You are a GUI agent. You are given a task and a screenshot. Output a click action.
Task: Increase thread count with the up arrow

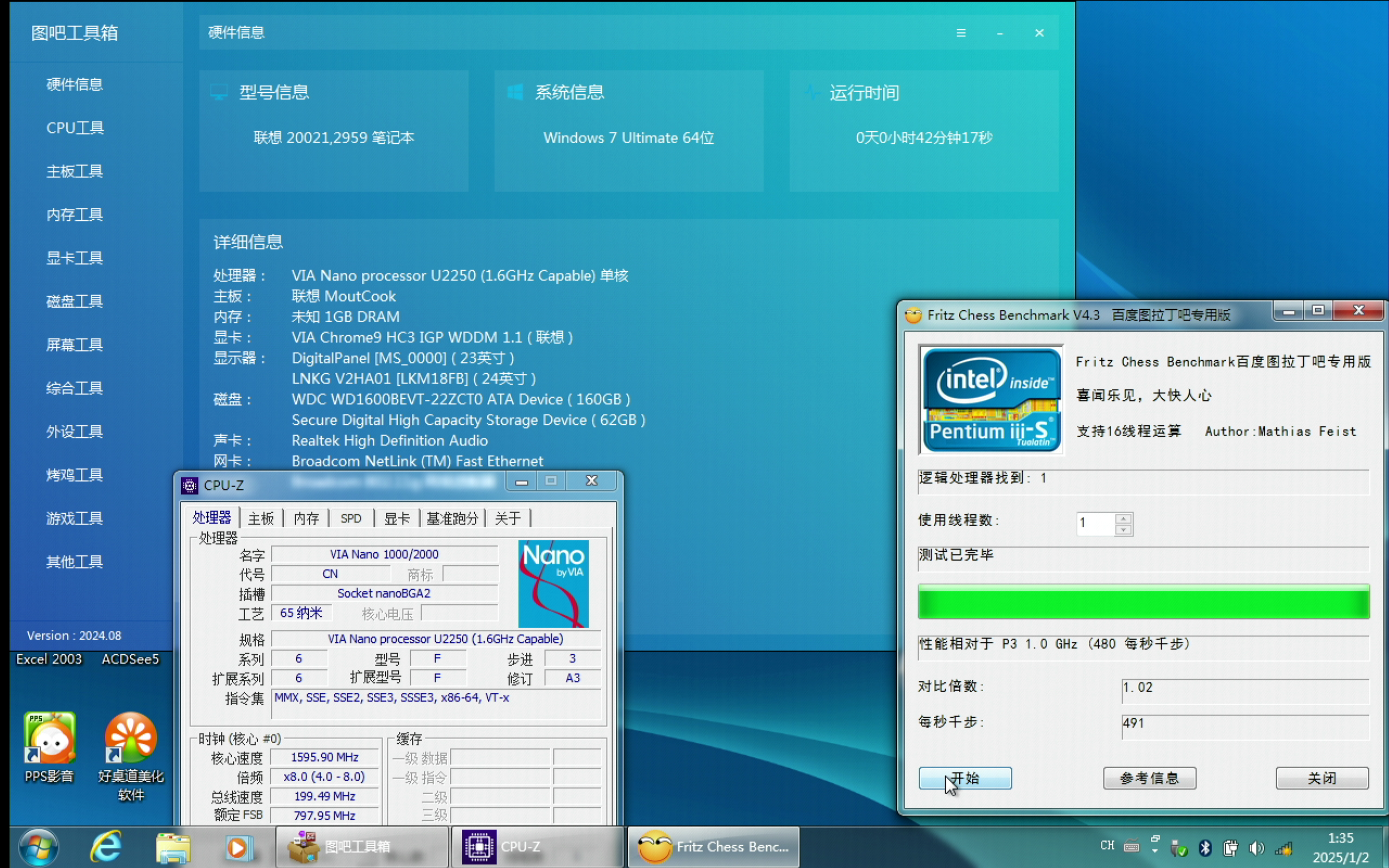[1123, 518]
